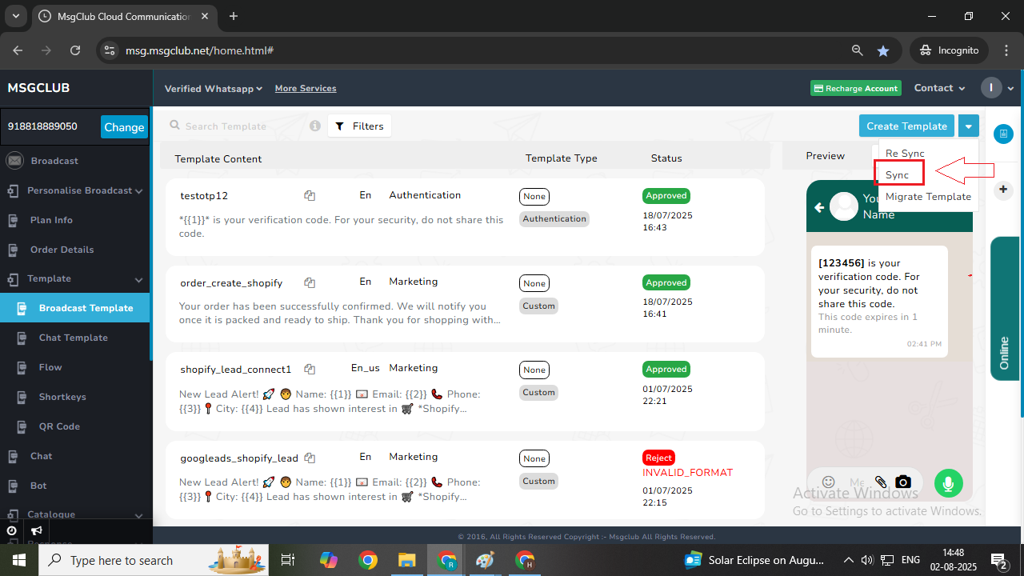1024x576 pixels.
Task: Click the emoji icon in preview
Action: coord(828,482)
